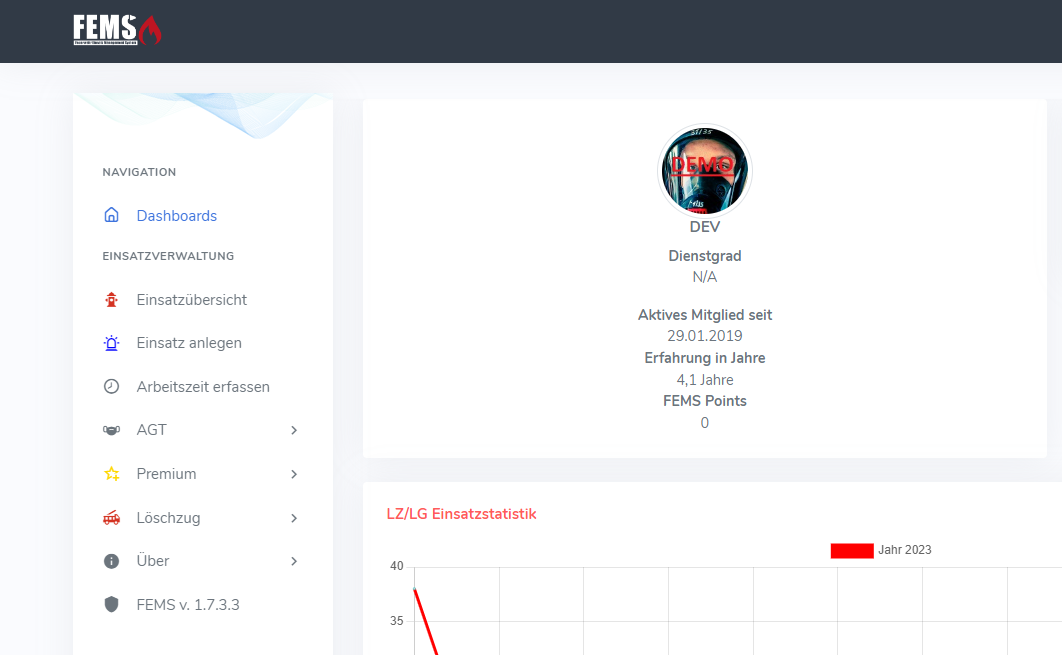The image size is (1062, 655).
Task: Click the Jahr 2023 legend label
Action: (x=905, y=550)
